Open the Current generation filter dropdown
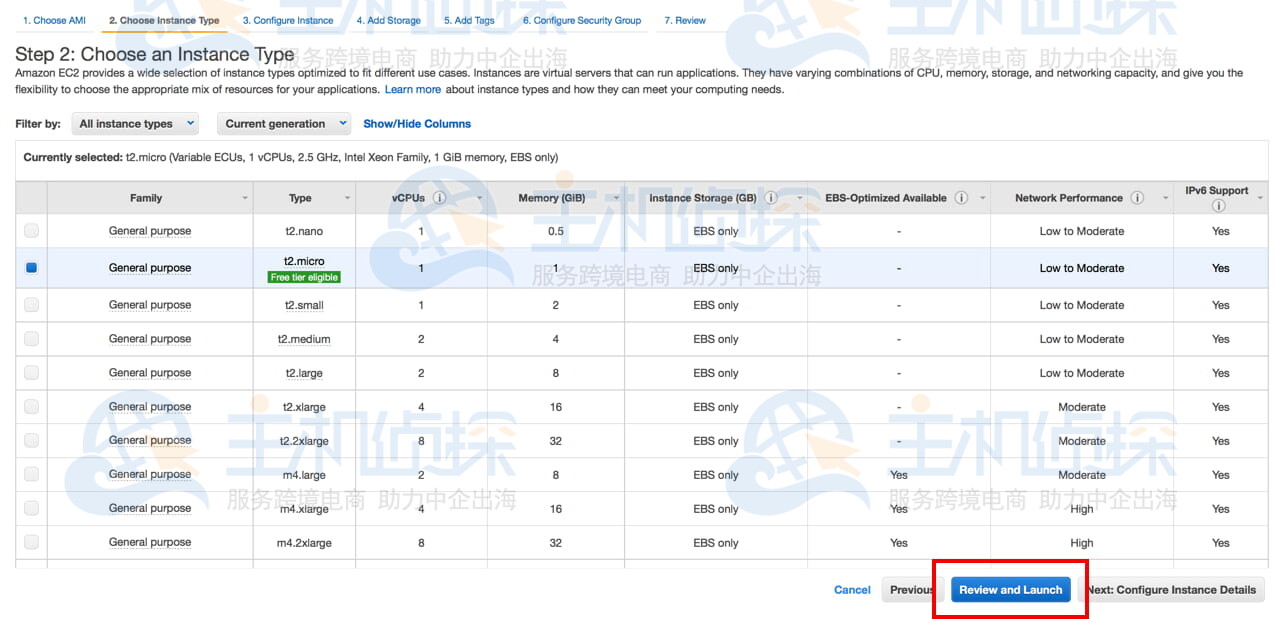This screenshot has height=619, width=1278. 283,124
